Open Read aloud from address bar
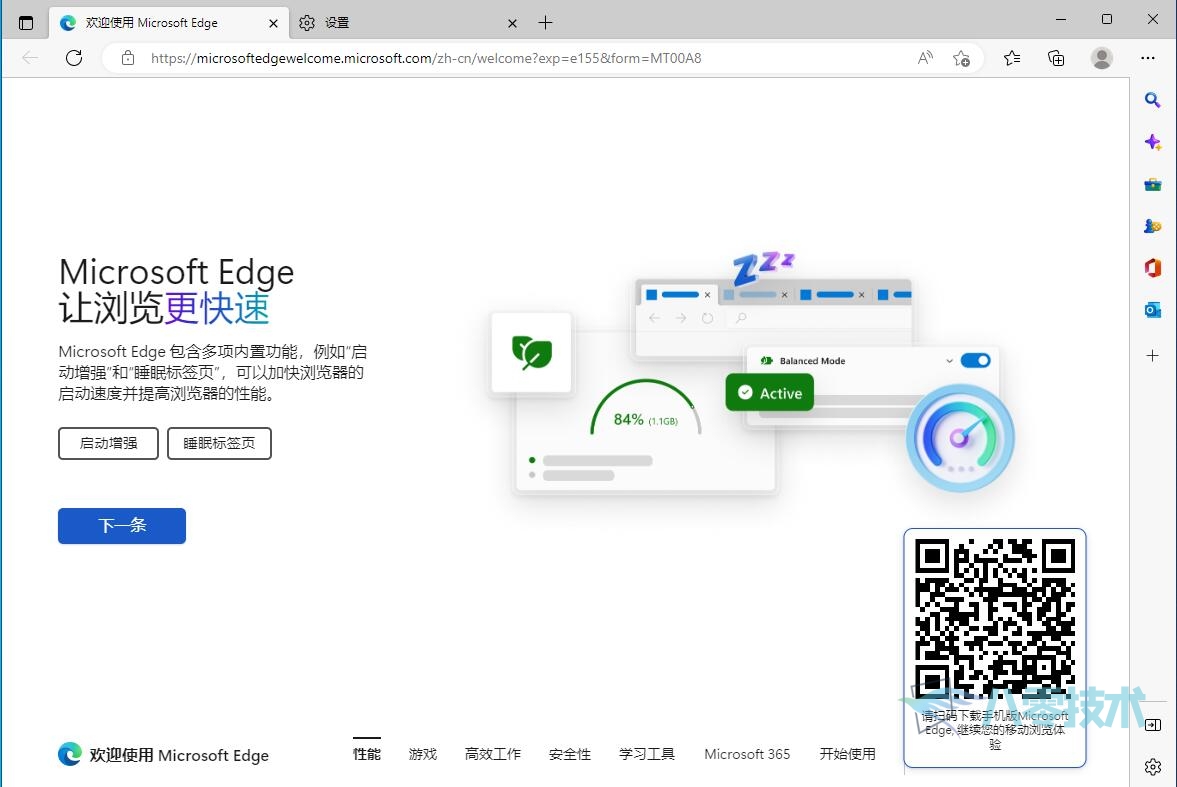 926,58
